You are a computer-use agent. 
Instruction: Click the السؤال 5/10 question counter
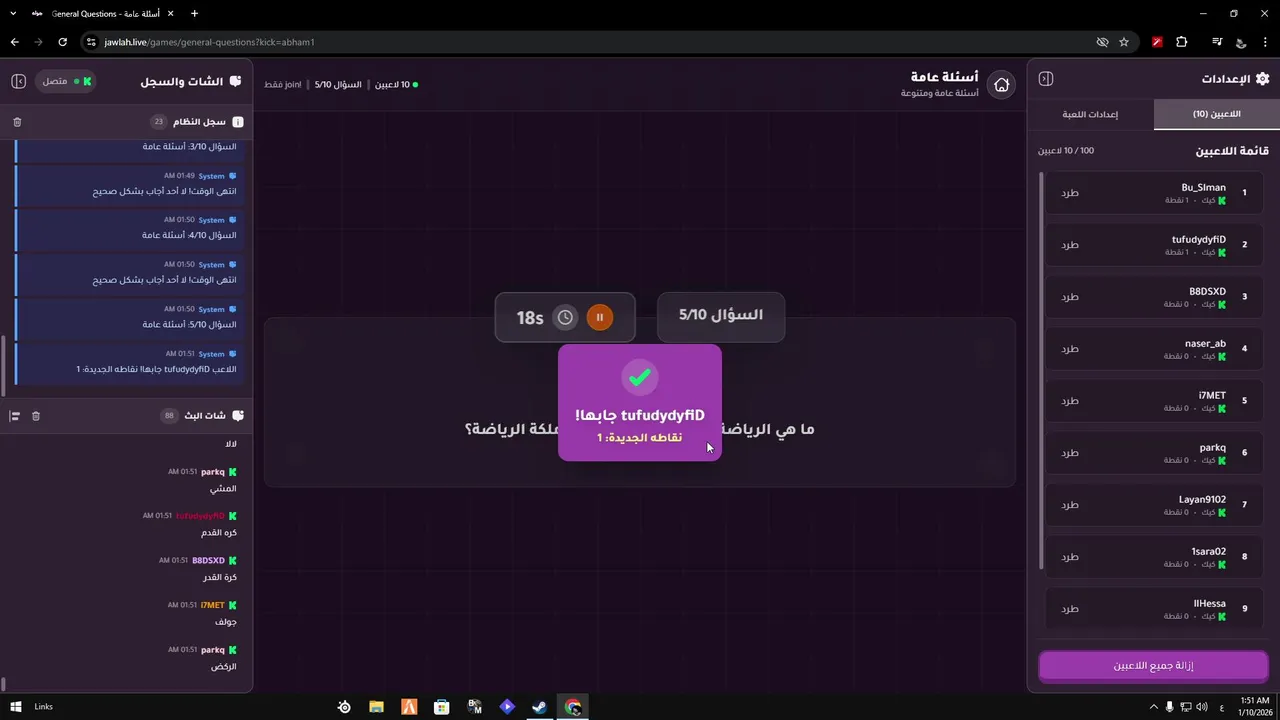click(721, 316)
